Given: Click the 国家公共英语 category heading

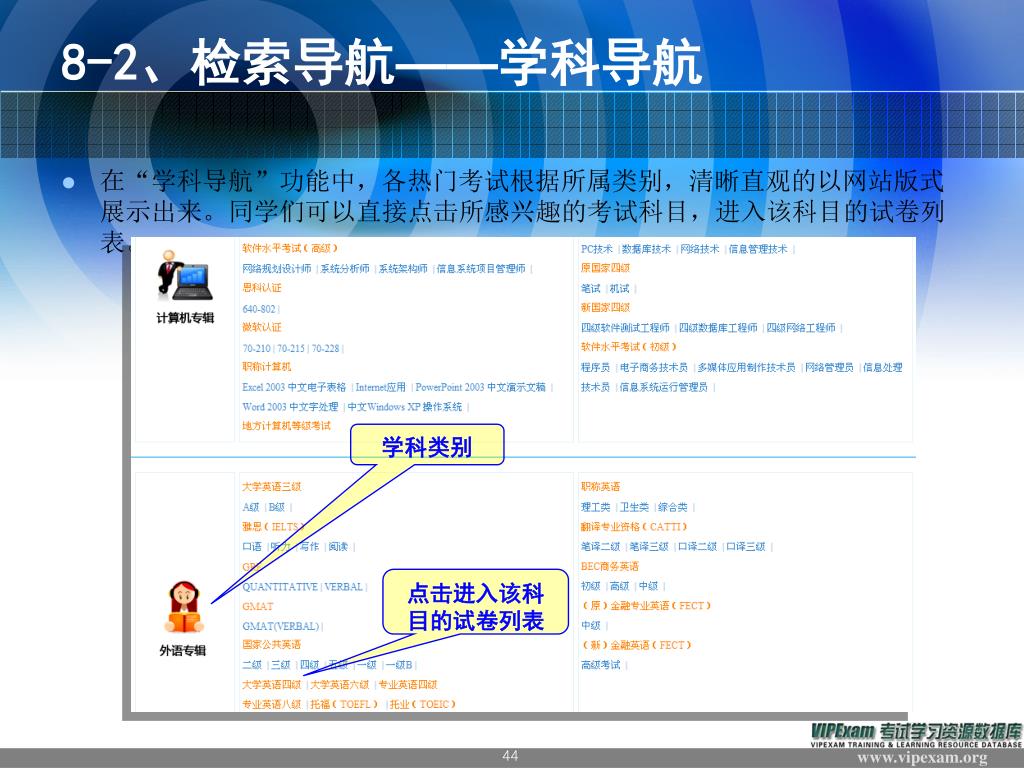Looking at the screenshot, I should 271,645.
